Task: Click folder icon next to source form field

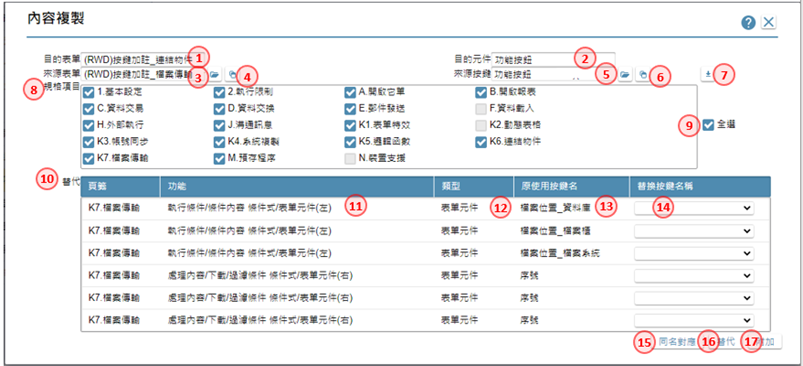Action: 215,75
